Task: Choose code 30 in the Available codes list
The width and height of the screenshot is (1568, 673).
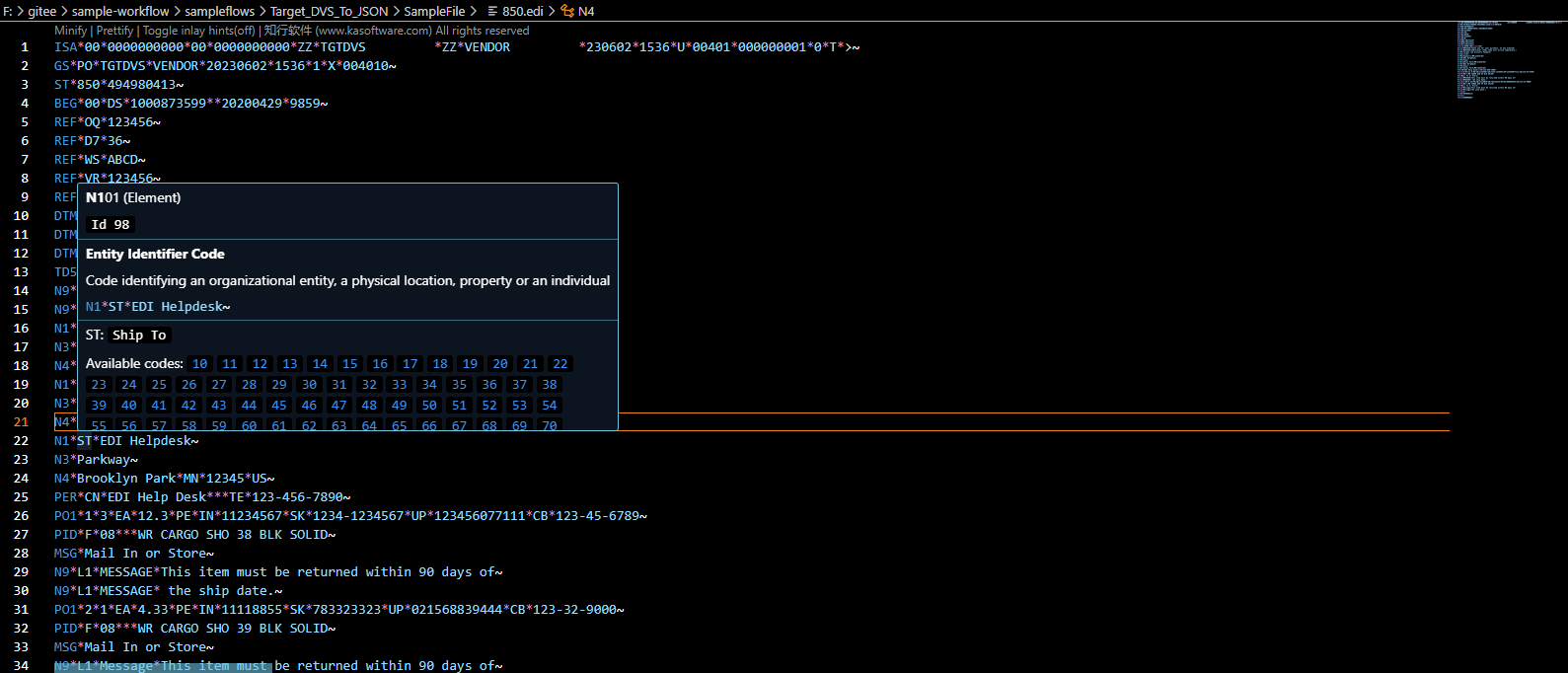Action: click(309, 385)
